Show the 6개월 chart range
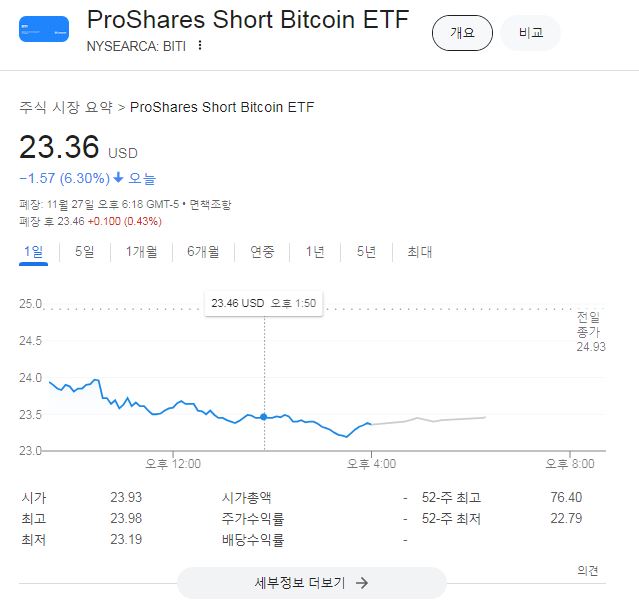Viewport: 639px width, 604px height. (203, 252)
